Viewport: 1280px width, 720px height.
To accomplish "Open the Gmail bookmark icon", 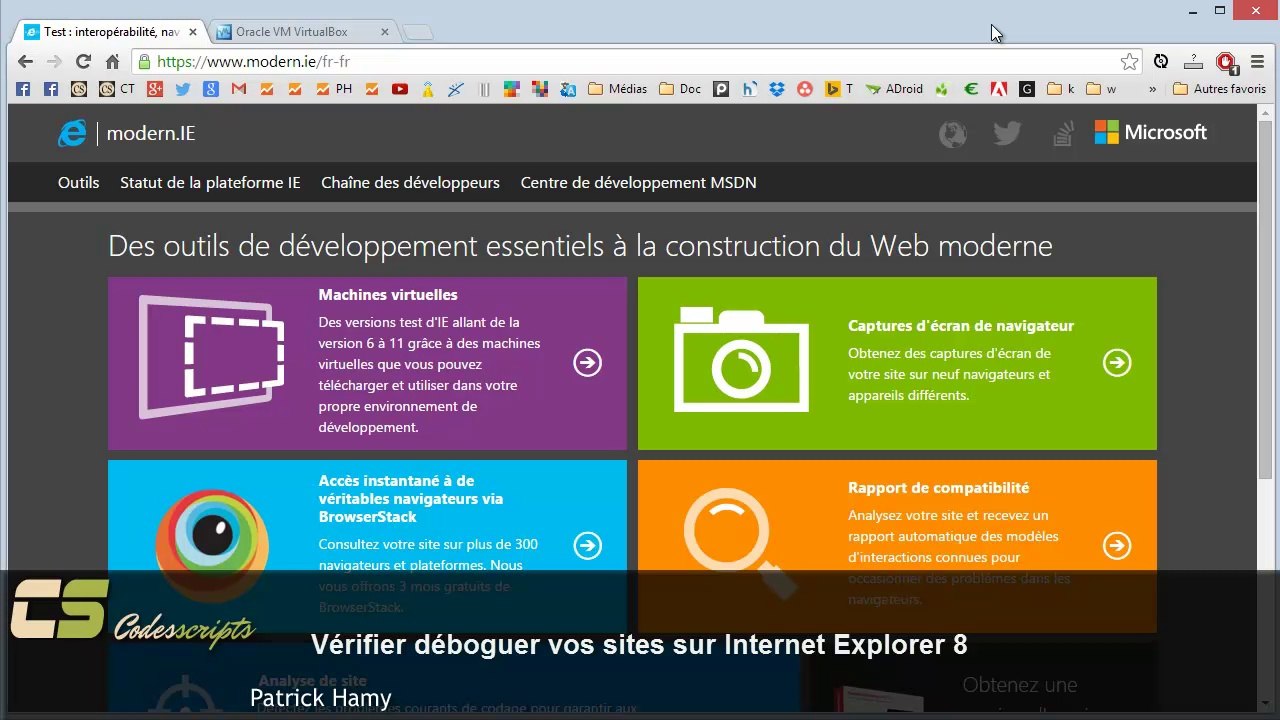I will (x=238, y=89).
